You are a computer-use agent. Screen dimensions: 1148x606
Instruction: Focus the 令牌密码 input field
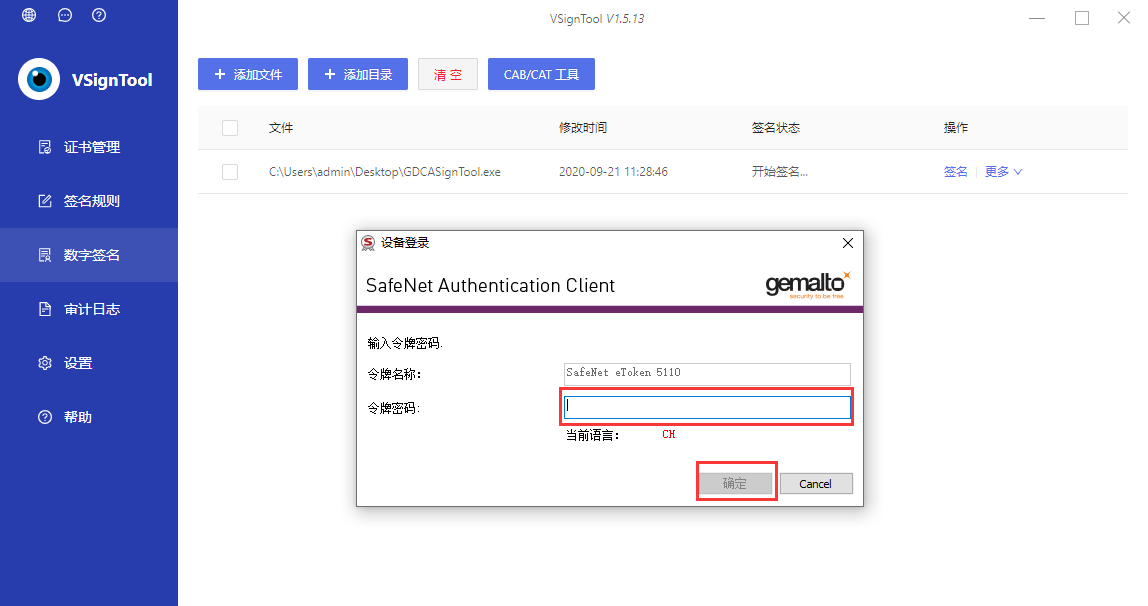(707, 407)
